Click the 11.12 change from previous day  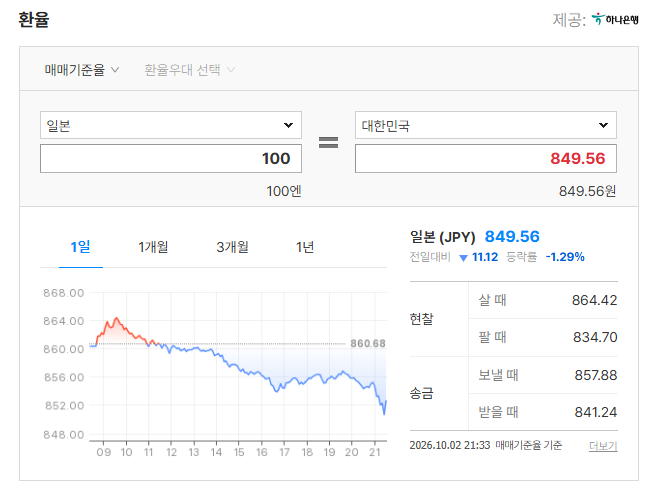[x=485, y=257]
